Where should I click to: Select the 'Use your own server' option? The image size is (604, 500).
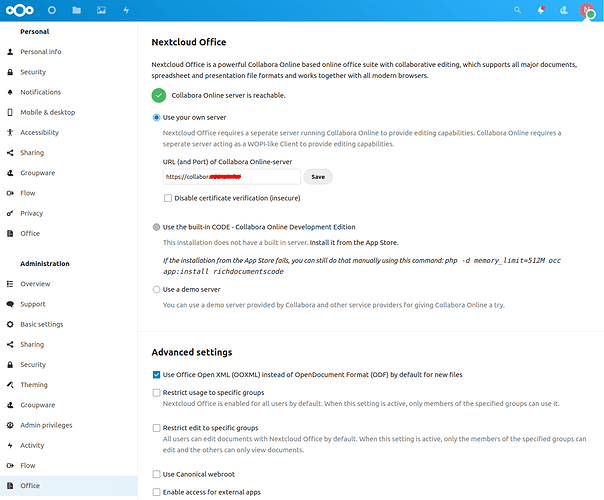point(156,117)
